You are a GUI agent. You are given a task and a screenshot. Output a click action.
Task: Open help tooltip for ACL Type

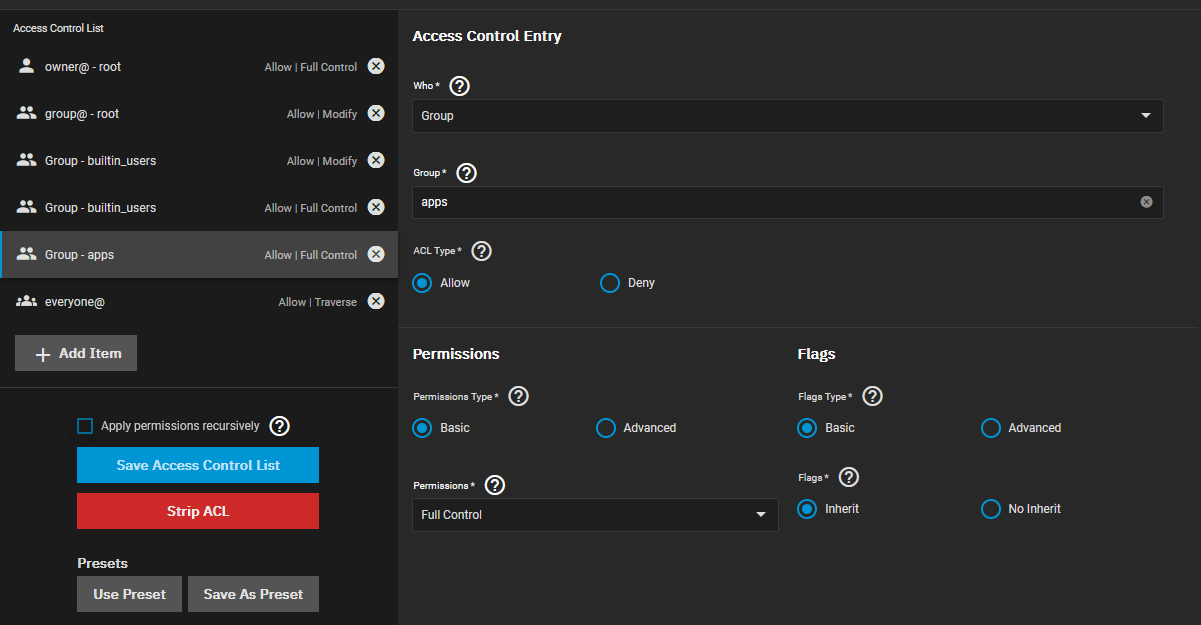tap(481, 250)
